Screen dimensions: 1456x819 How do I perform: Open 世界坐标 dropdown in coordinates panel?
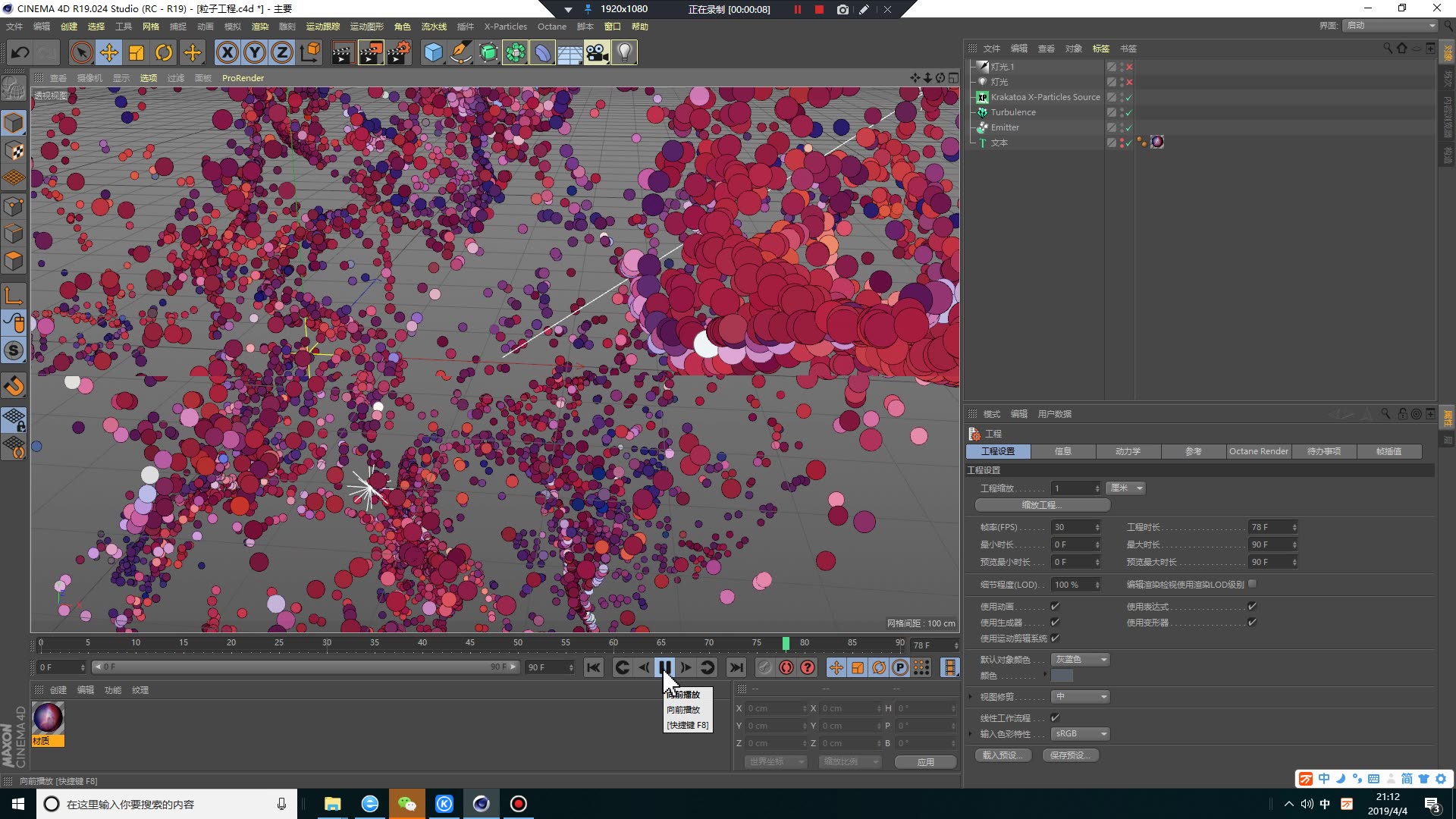[775, 761]
